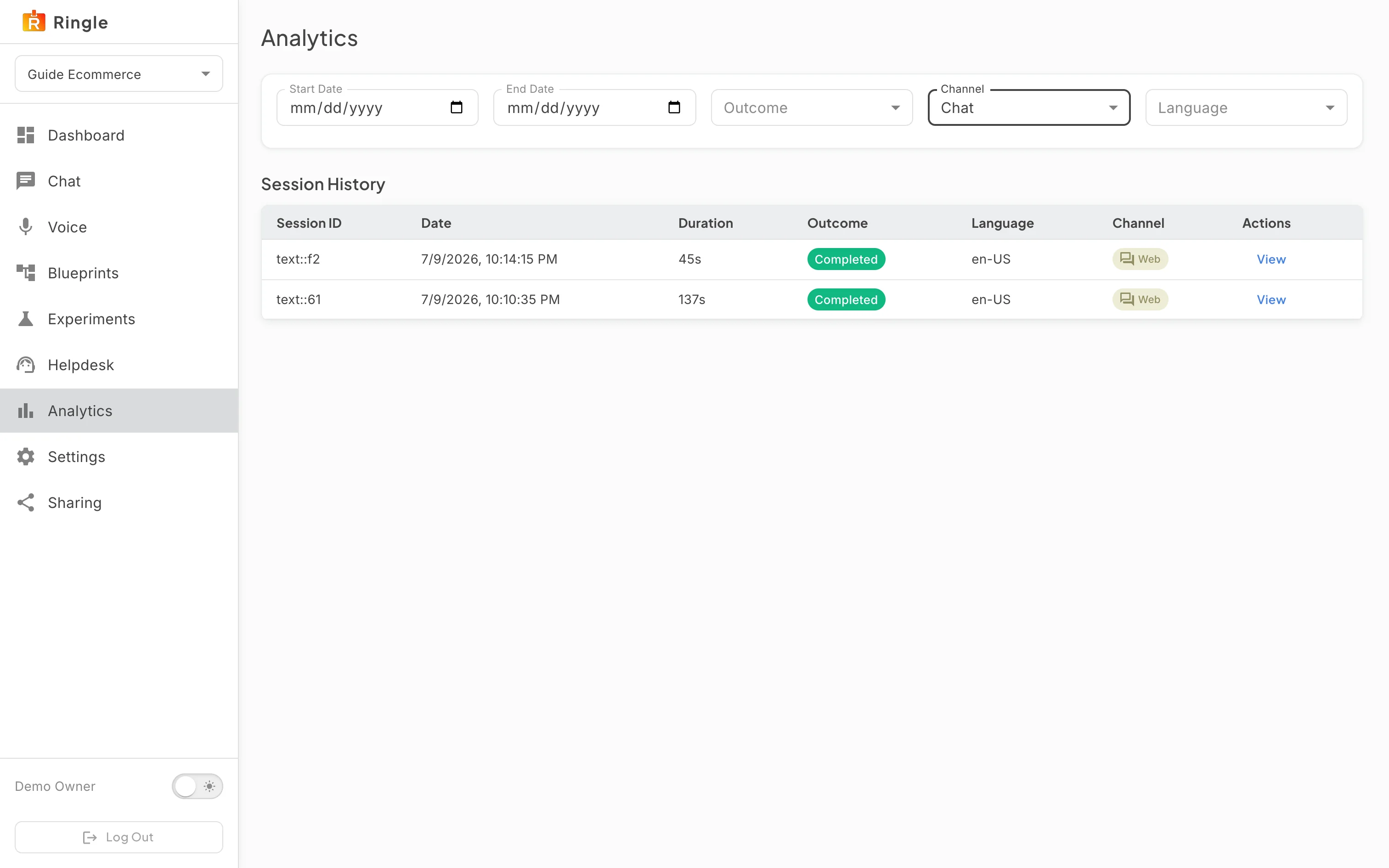Go to the Dashboard page
Viewport: 1389px width, 868px height.
pyautogui.click(x=119, y=135)
